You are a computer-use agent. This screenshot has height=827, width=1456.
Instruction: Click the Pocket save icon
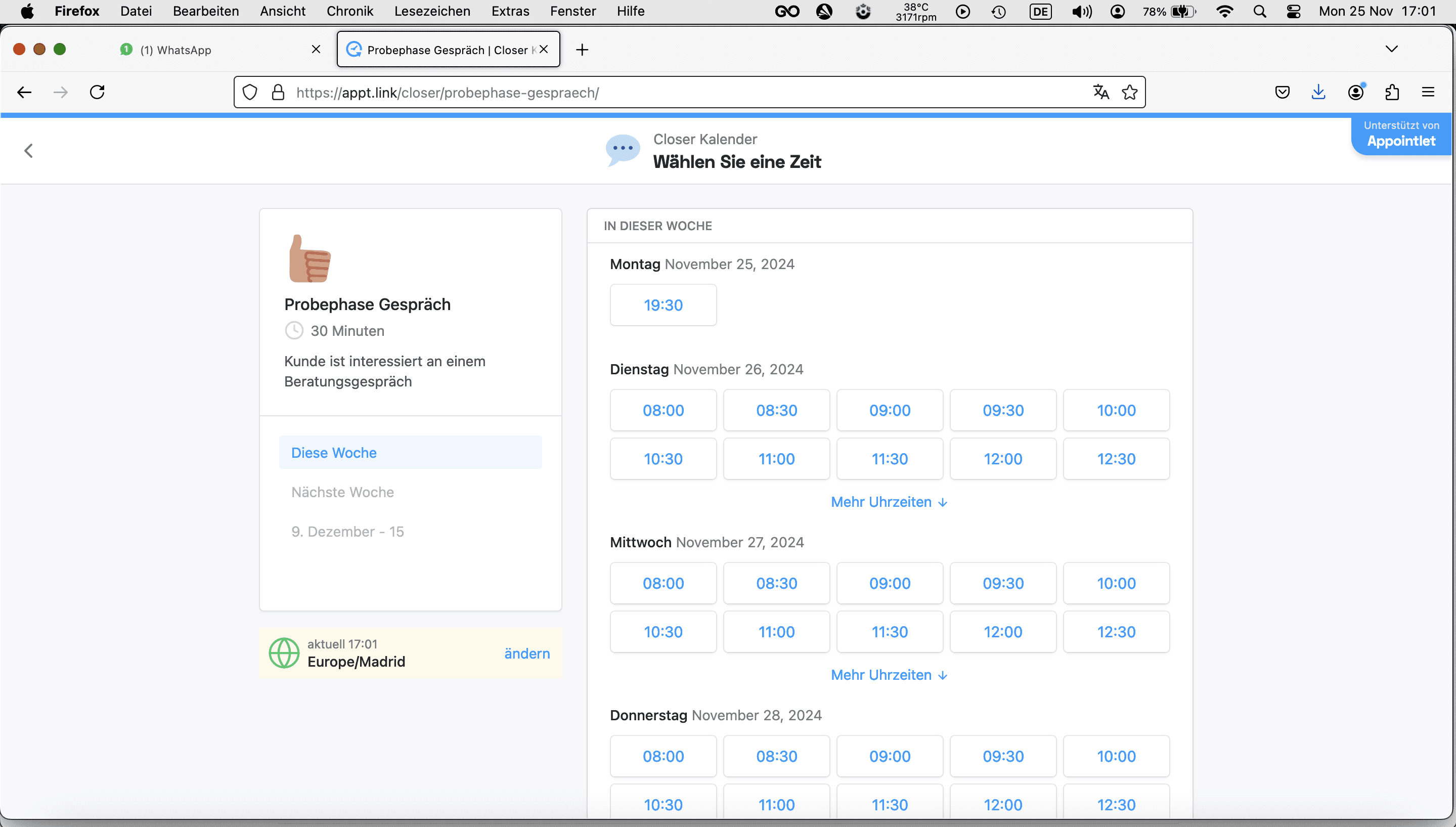point(1282,92)
